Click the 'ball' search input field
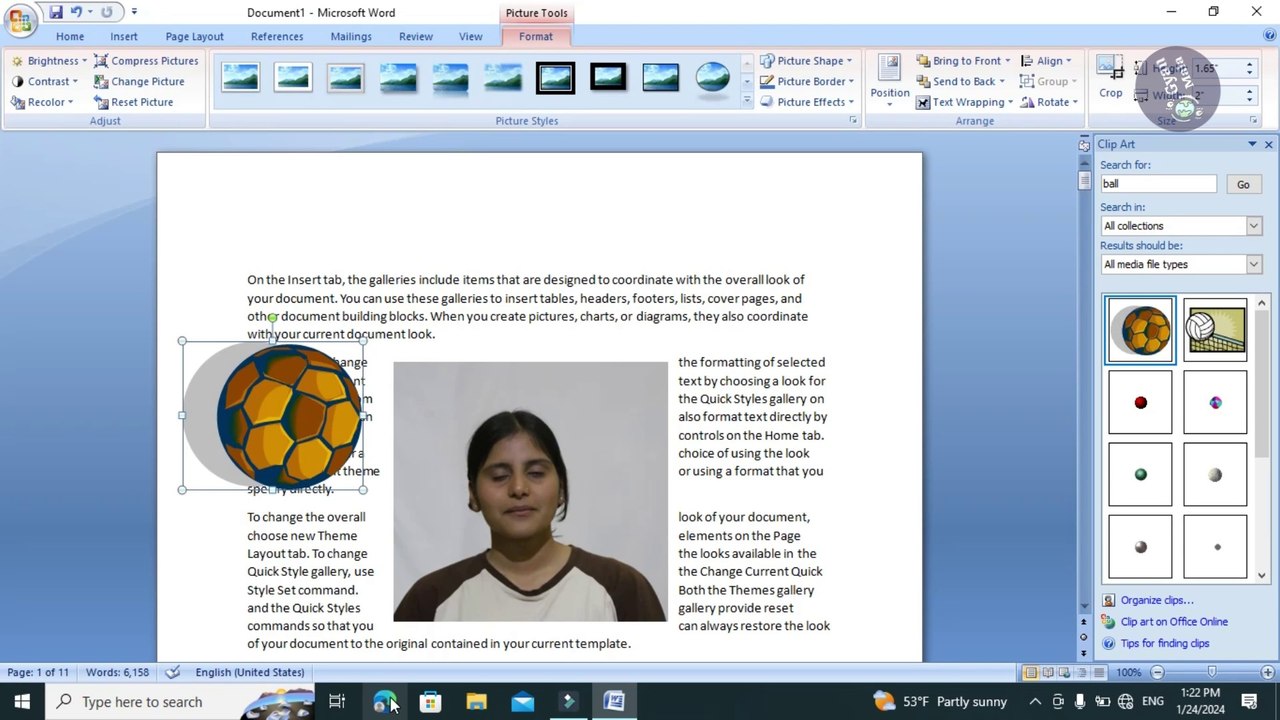Image resolution: width=1280 pixels, height=720 pixels. pyautogui.click(x=1158, y=184)
